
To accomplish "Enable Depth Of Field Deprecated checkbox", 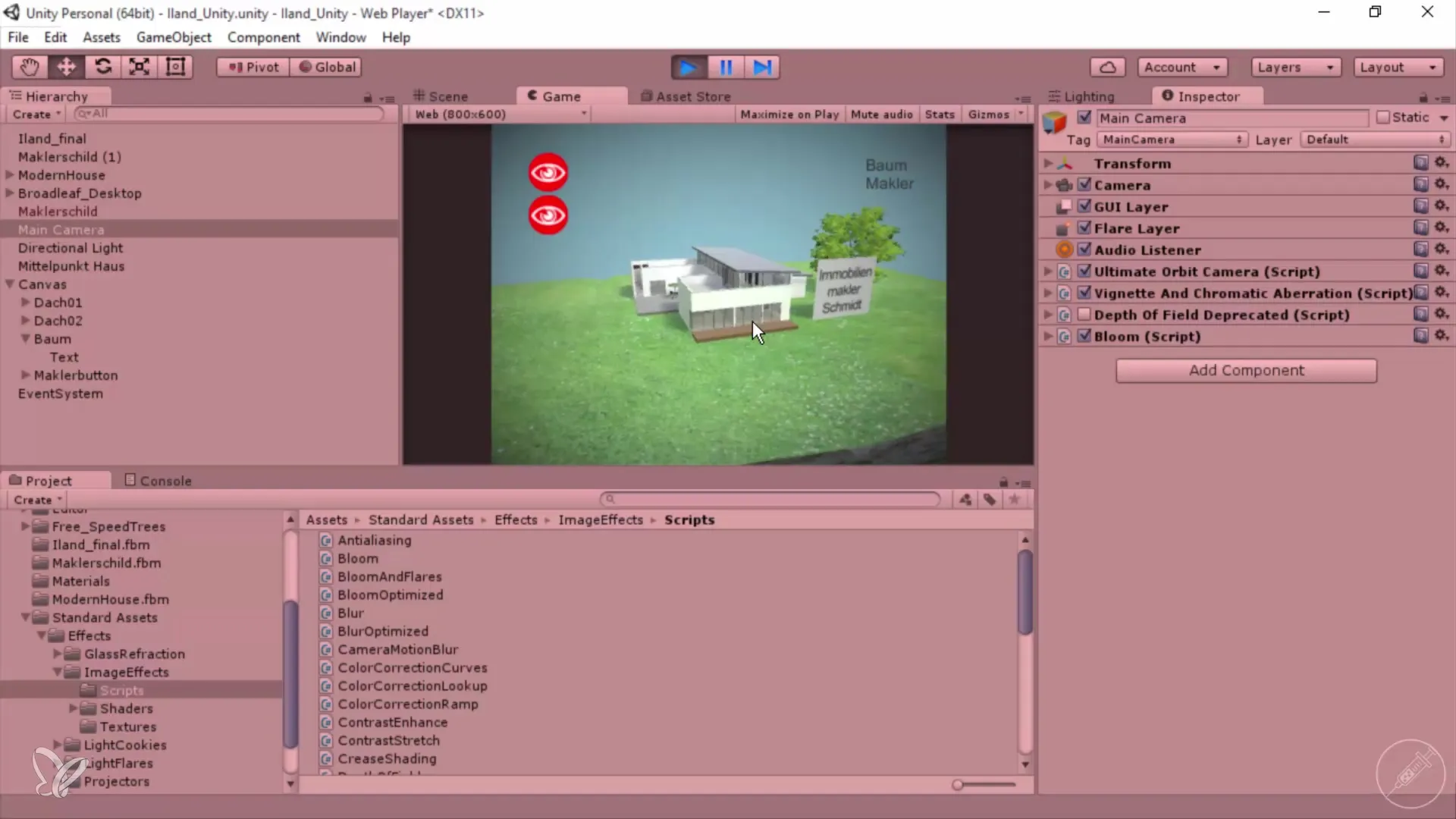I will 1084,314.
